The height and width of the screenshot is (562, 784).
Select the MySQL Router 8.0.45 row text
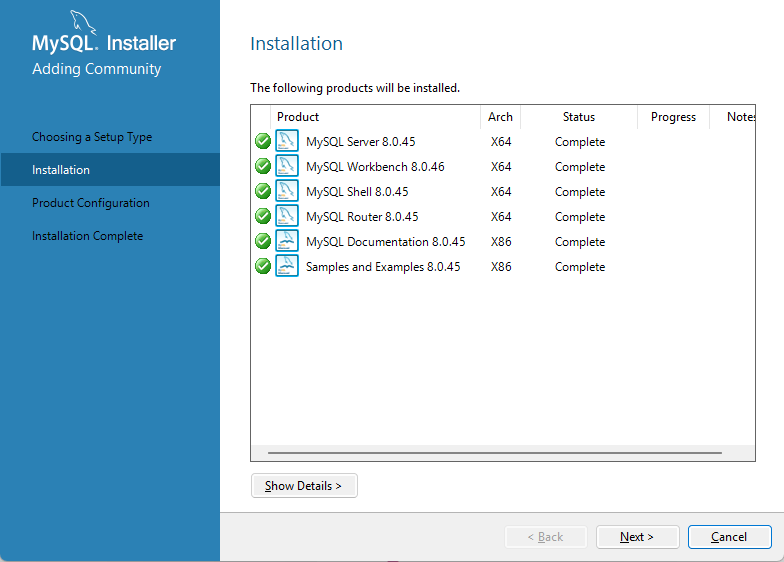(362, 217)
